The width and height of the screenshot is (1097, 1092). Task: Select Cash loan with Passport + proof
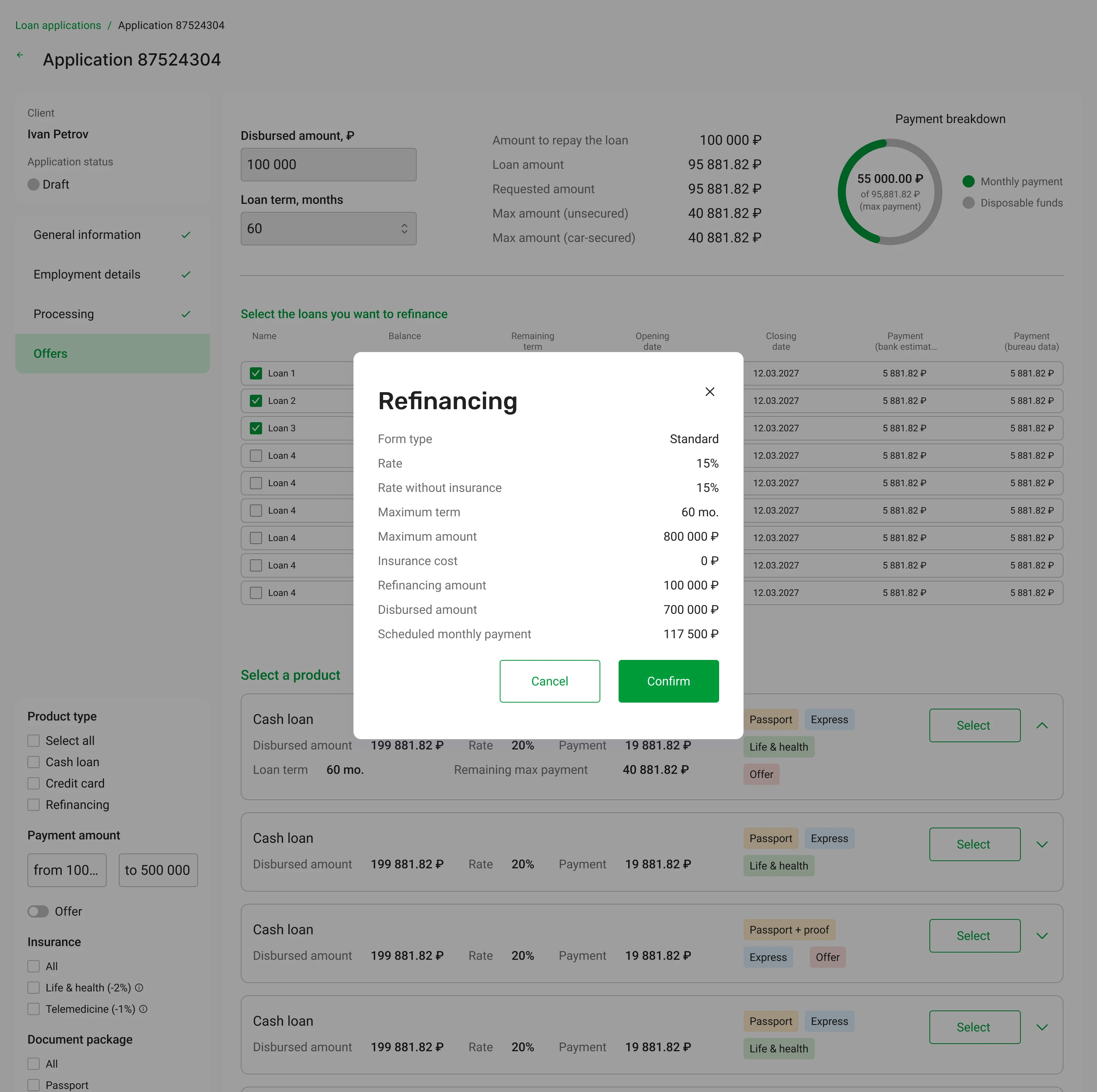click(x=974, y=936)
